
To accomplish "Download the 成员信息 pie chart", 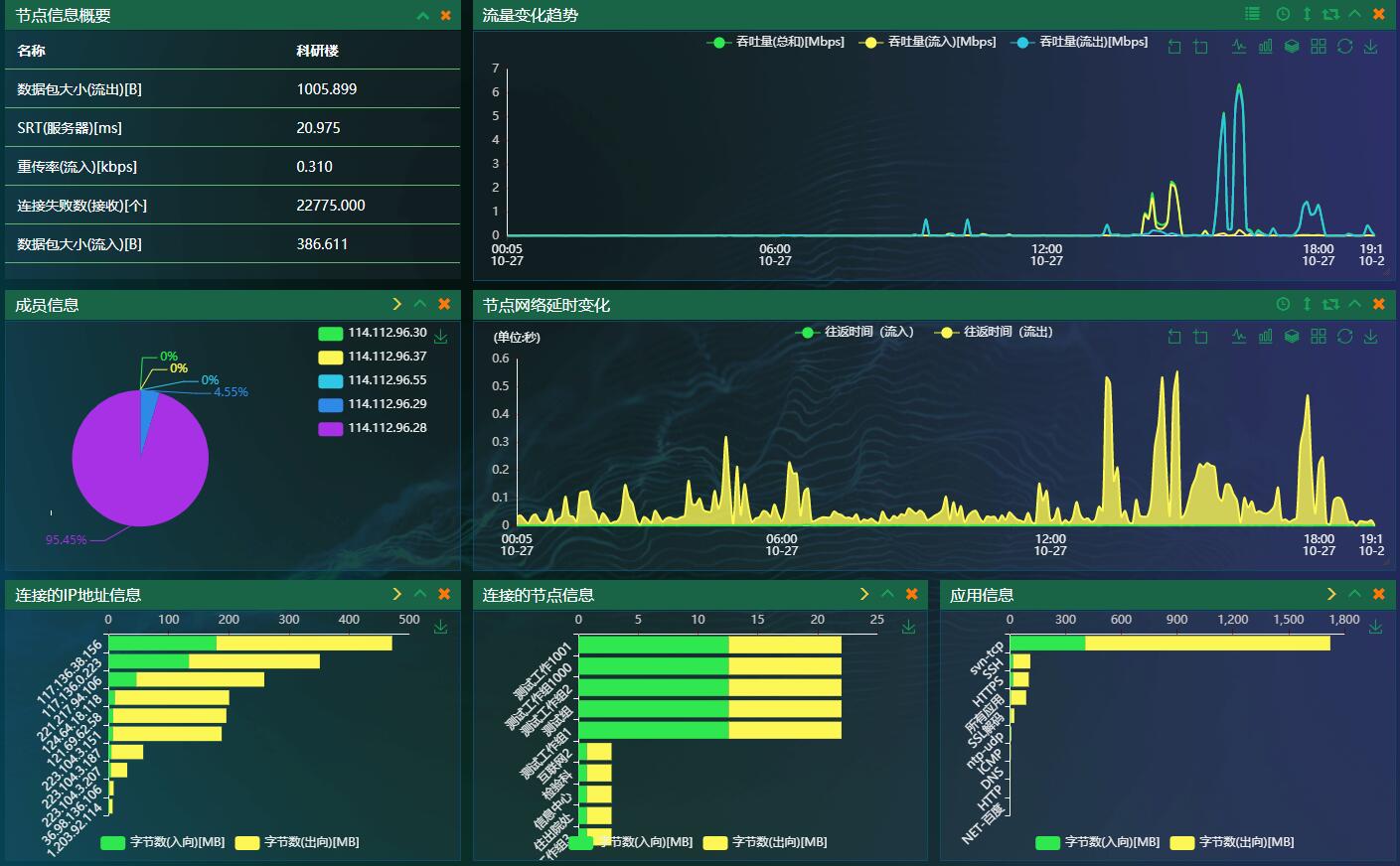I will (440, 337).
